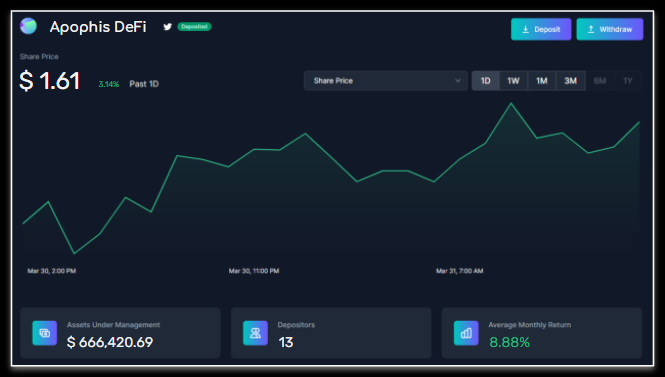Click the Depositors people icon
Screen dimensions: 665x377
[x=255, y=333]
